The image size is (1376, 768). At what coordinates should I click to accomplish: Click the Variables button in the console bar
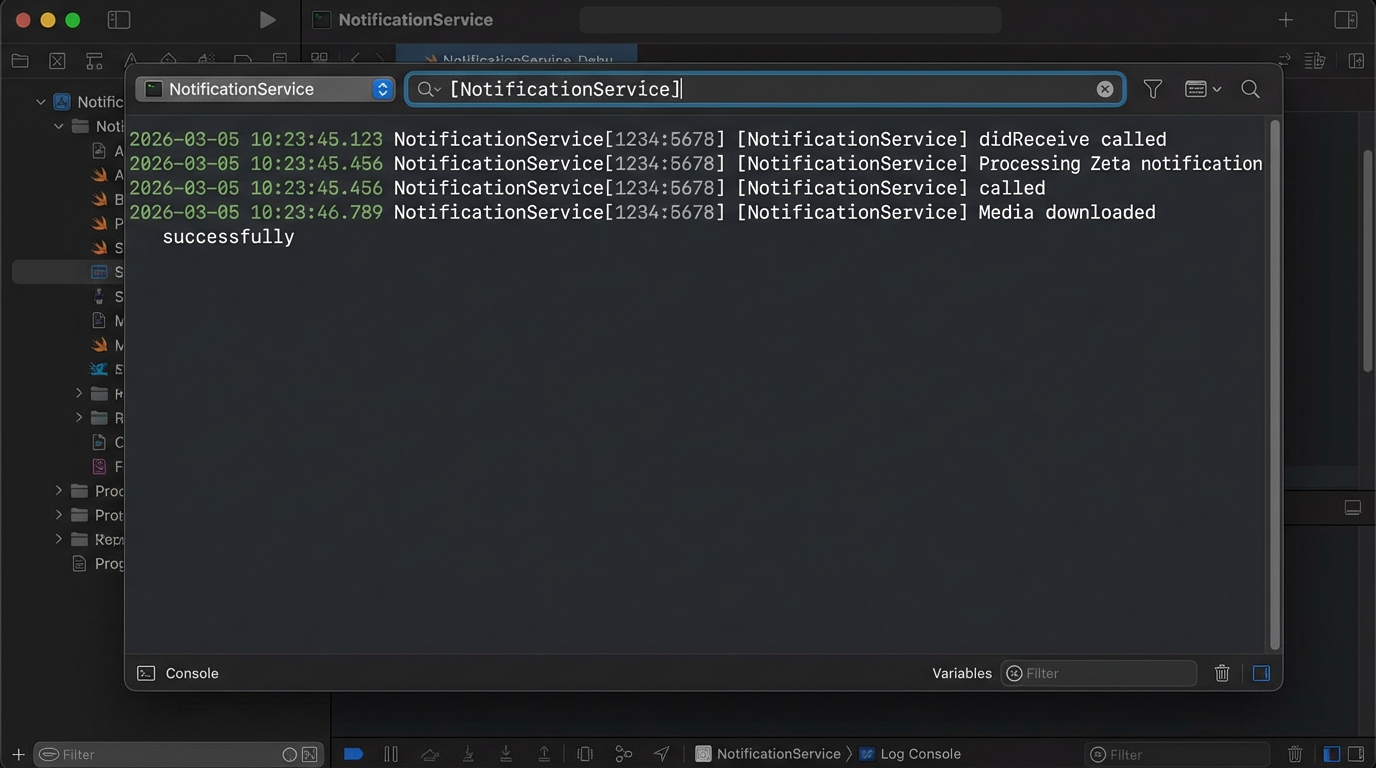[961, 673]
